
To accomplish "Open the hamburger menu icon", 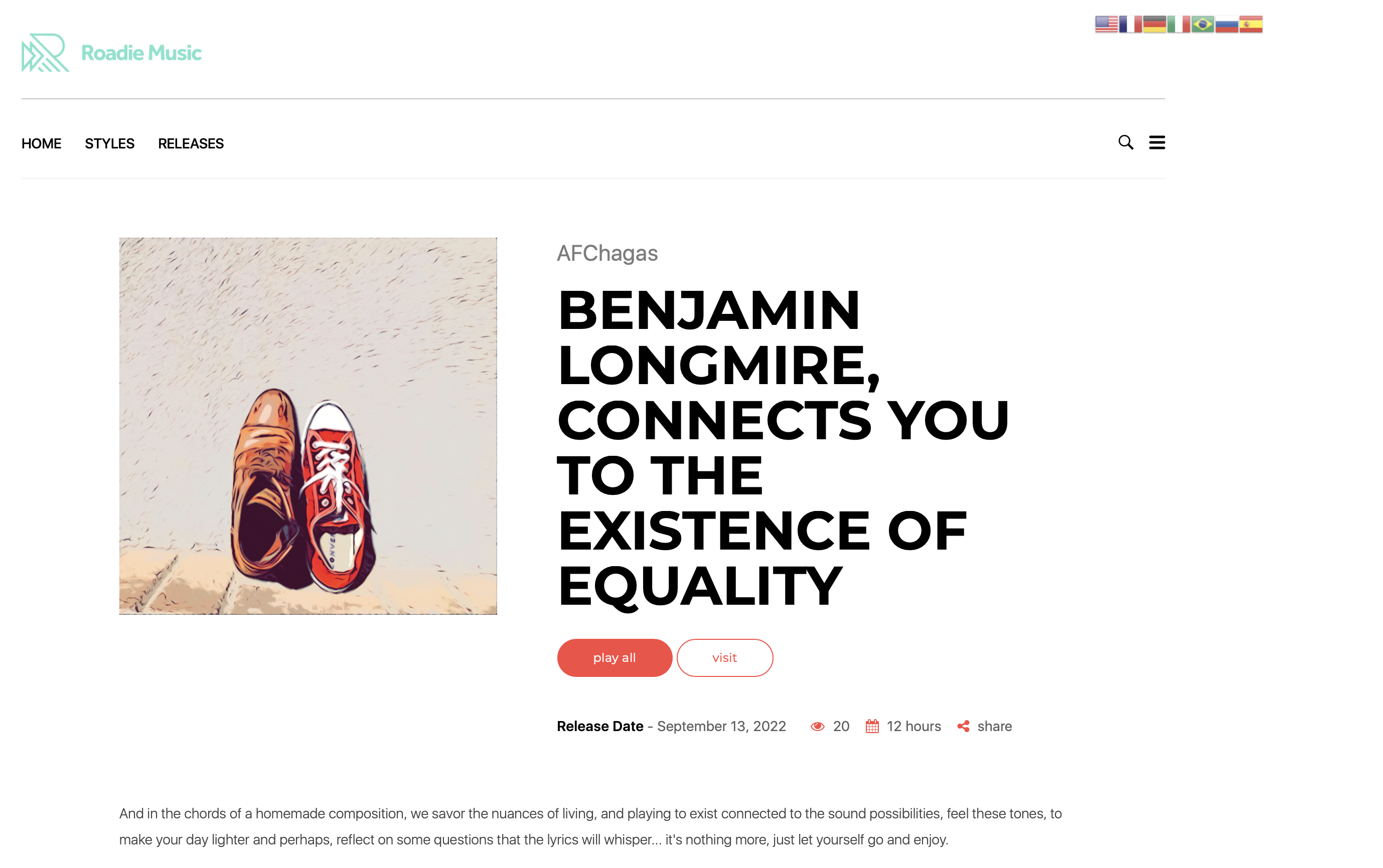I will coord(1157,142).
